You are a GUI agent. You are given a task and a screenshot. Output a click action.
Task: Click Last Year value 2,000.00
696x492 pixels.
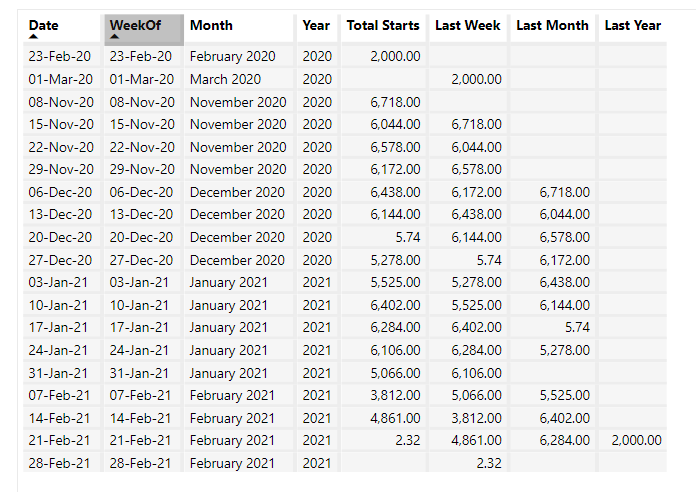pyautogui.click(x=637, y=440)
